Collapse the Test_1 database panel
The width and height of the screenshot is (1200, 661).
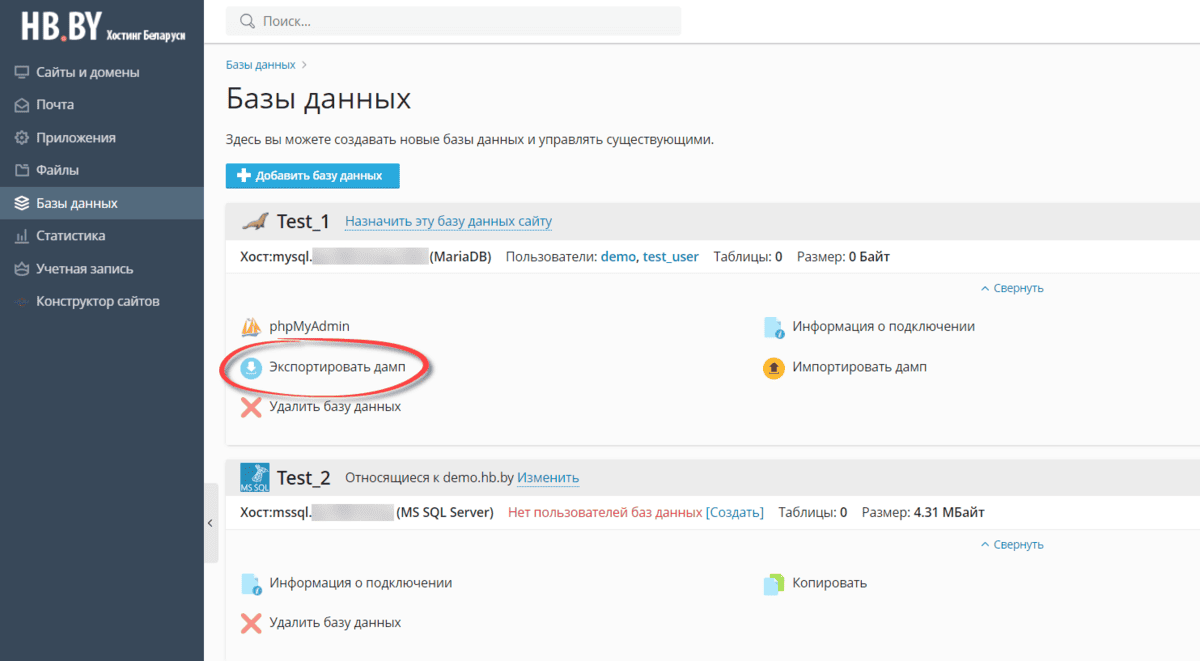tap(1012, 288)
